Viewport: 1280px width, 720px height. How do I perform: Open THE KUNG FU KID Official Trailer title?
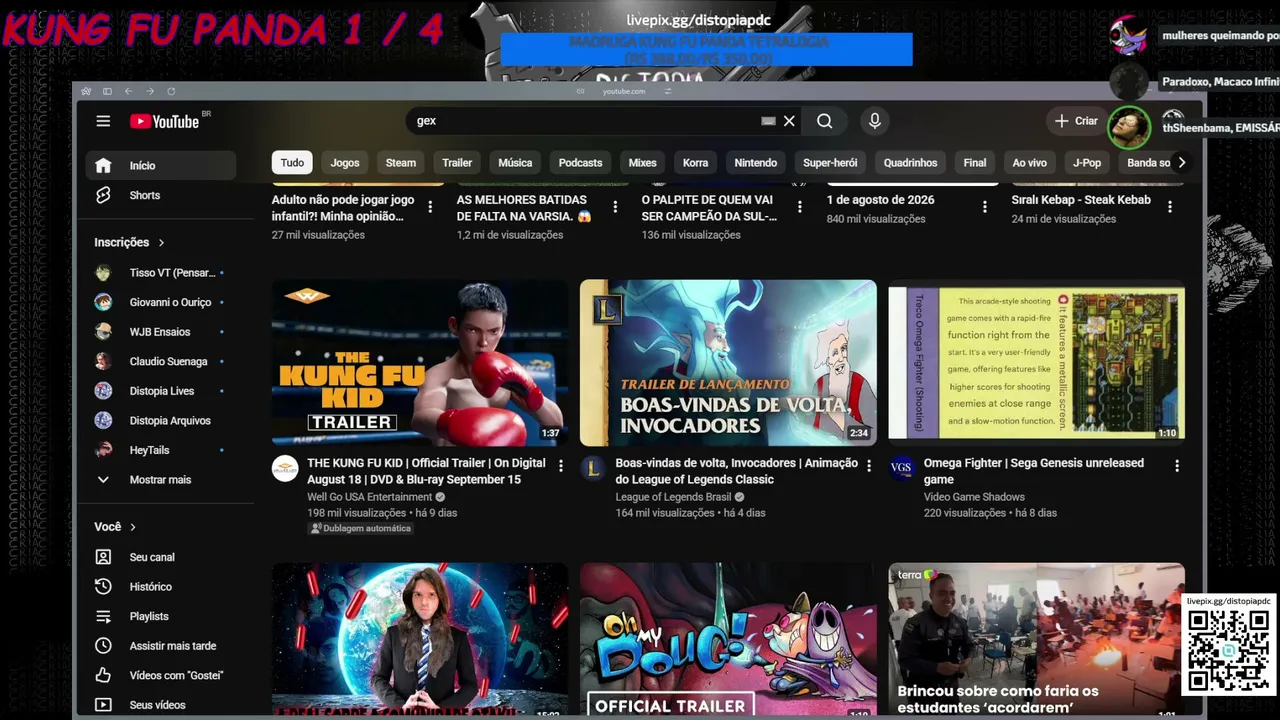[426, 471]
